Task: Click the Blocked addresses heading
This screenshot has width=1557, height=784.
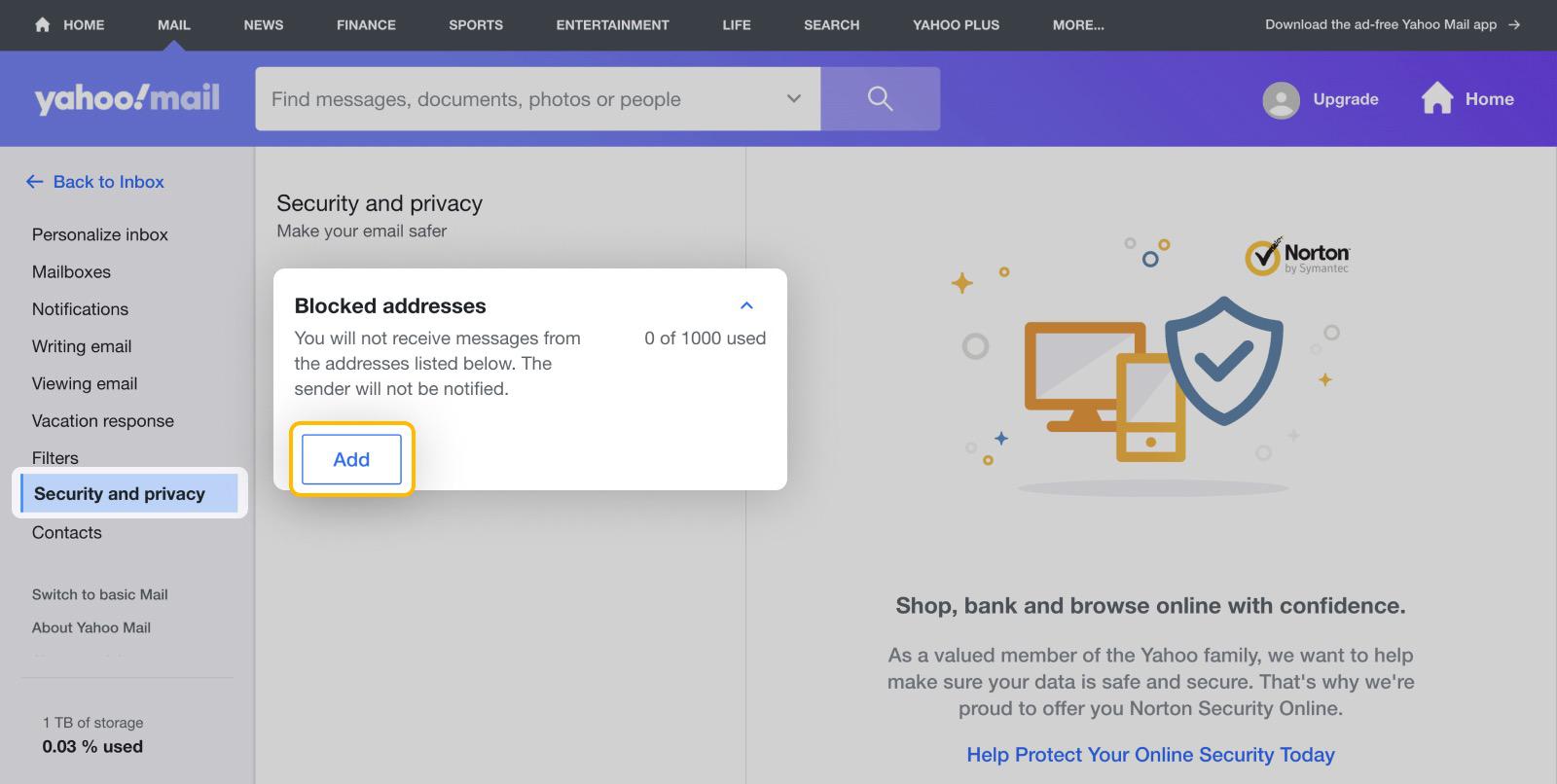Action: 389,305
